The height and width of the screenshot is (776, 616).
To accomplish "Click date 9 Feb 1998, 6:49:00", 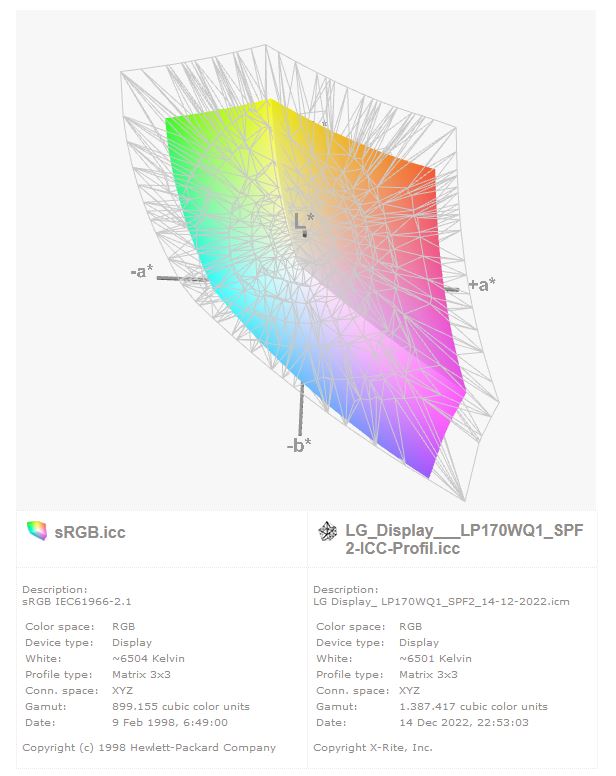I will (170, 723).
